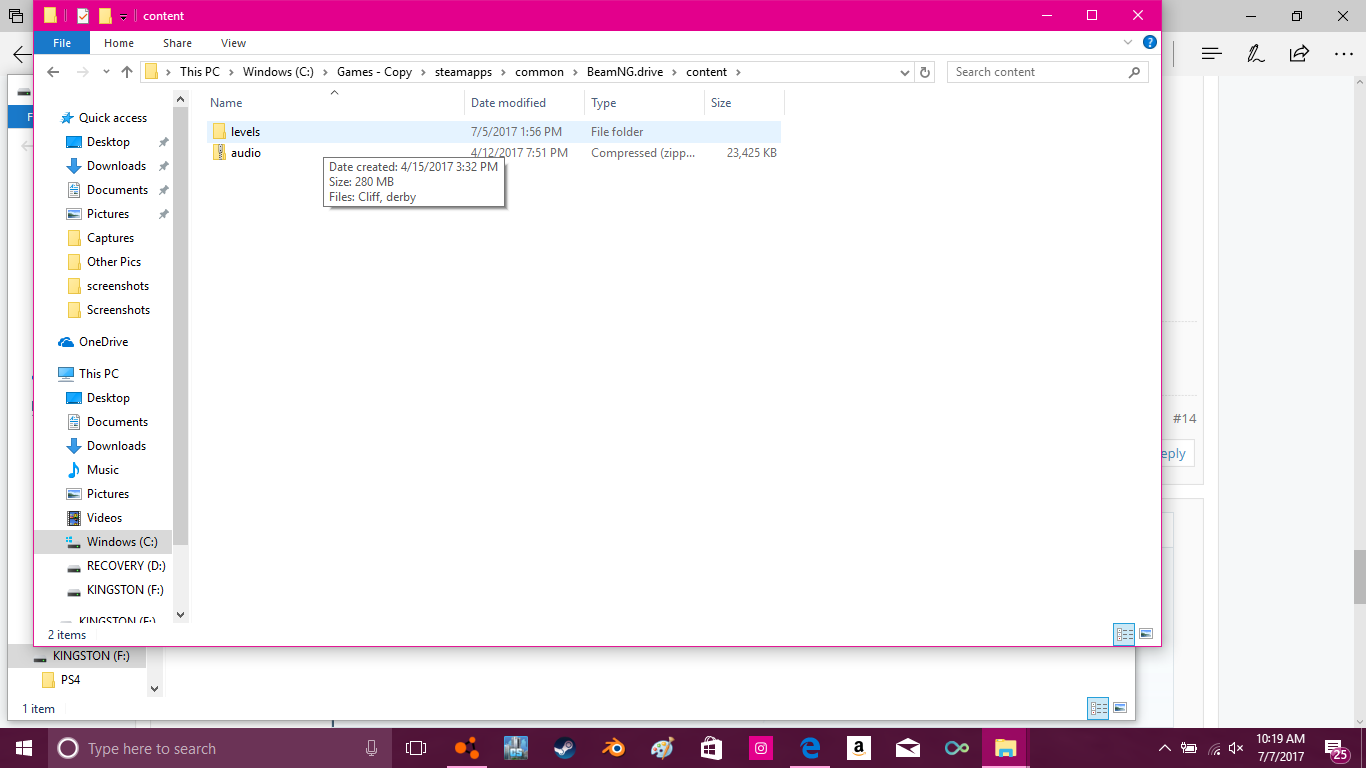Screen dimensions: 1366x768
Task: Open Microsoft Store taskbar icon
Action: tap(711, 748)
